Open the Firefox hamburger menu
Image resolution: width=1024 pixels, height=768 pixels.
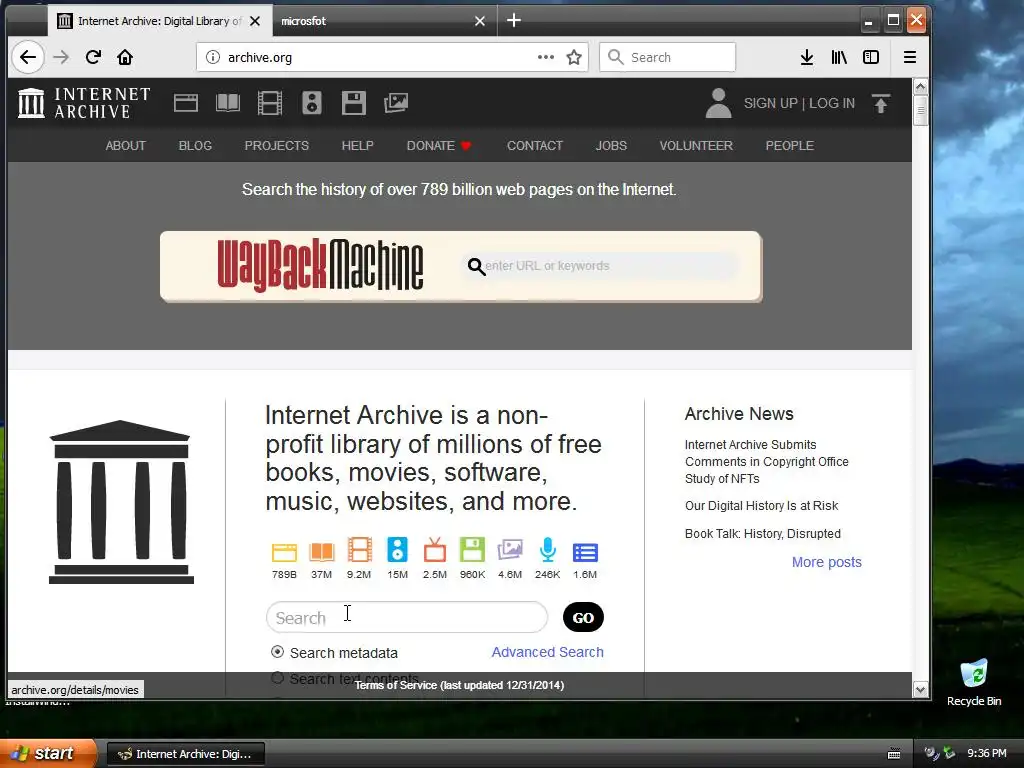tap(910, 57)
